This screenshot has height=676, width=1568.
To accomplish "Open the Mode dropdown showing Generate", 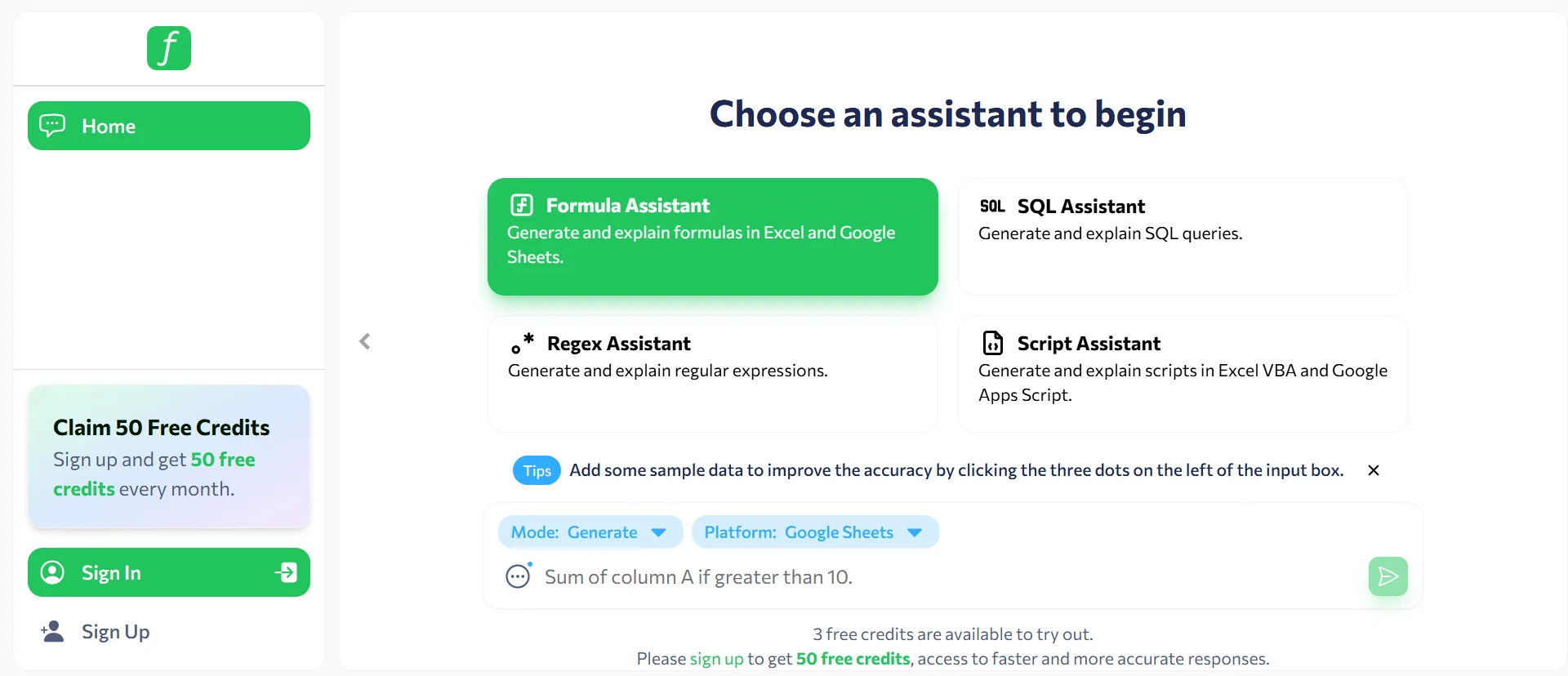I will click(590, 531).
